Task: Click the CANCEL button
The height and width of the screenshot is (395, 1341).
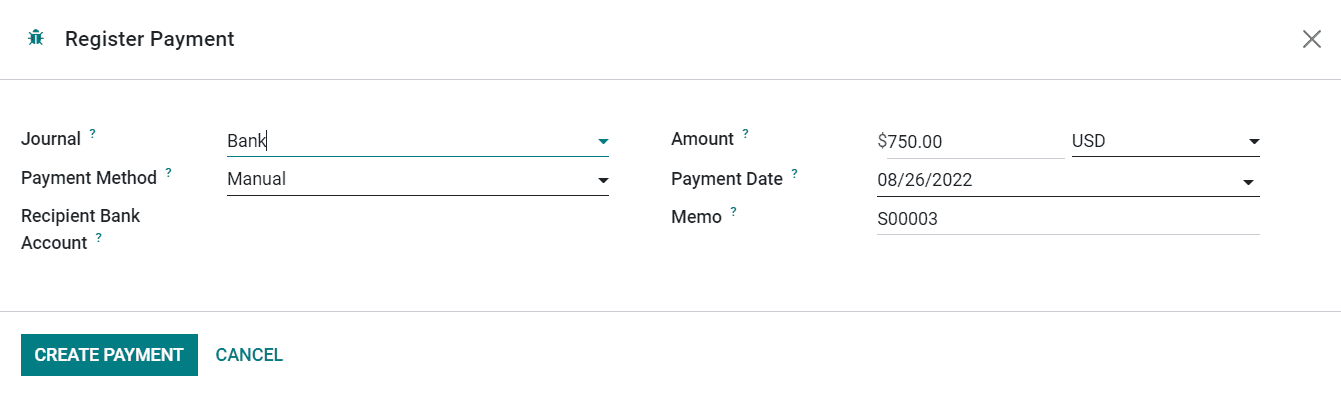Action: click(x=249, y=355)
